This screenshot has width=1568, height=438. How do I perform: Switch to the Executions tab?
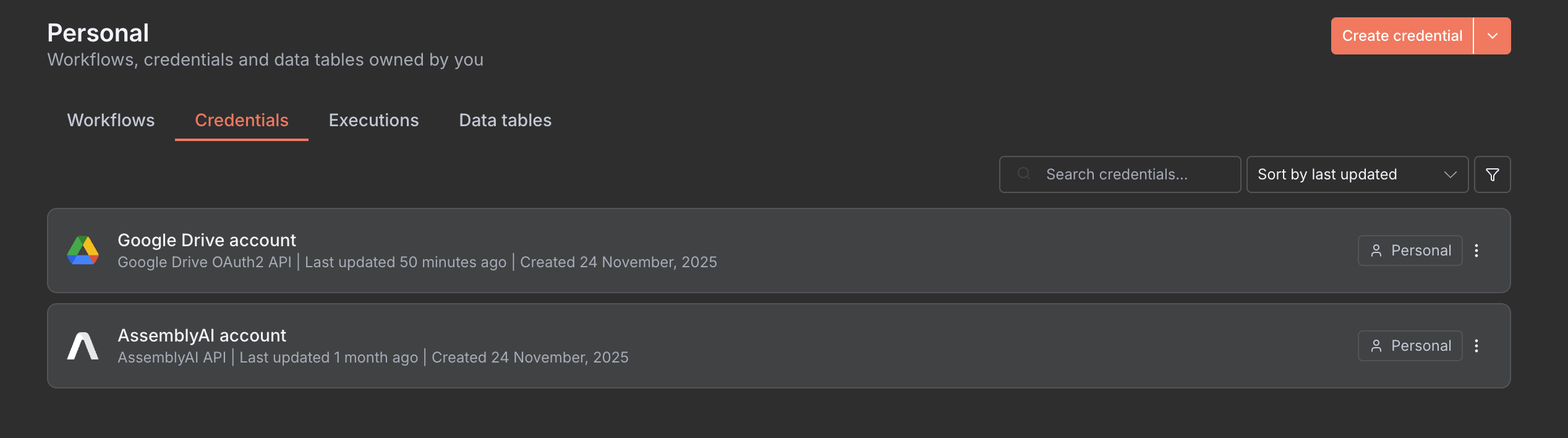coord(373,120)
